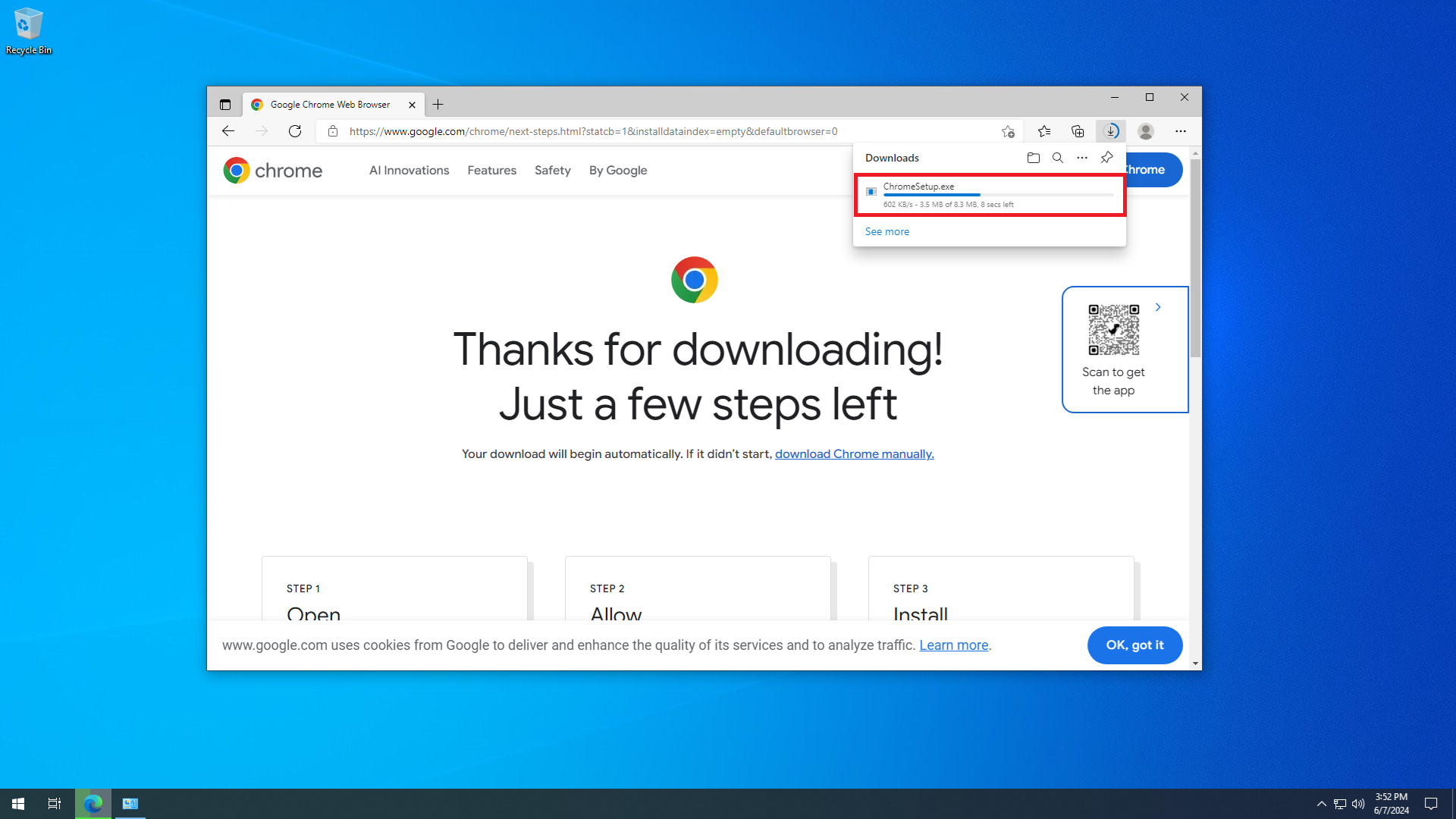Screen dimensions: 1456x819
Task: Click the Edge icon on the taskbar
Action: [x=93, y=804]
